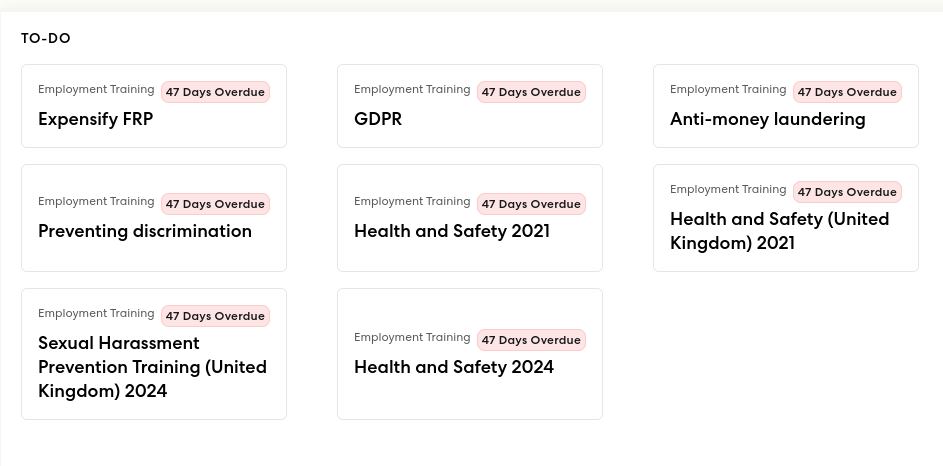The width and height of the screenshot is (943, 466).
Task: Click Employment Training label on Anti-money laundering card
Action: click(x=728, y=90)
